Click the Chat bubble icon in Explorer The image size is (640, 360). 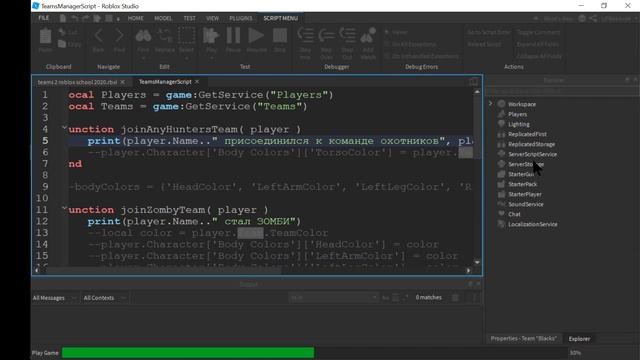point(502,214)
